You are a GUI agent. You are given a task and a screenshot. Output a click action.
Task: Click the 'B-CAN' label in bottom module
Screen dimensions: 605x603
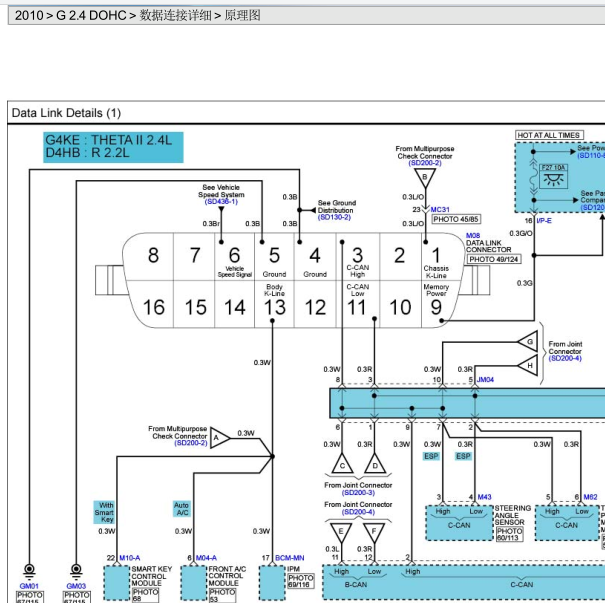(x=355, y=585)
